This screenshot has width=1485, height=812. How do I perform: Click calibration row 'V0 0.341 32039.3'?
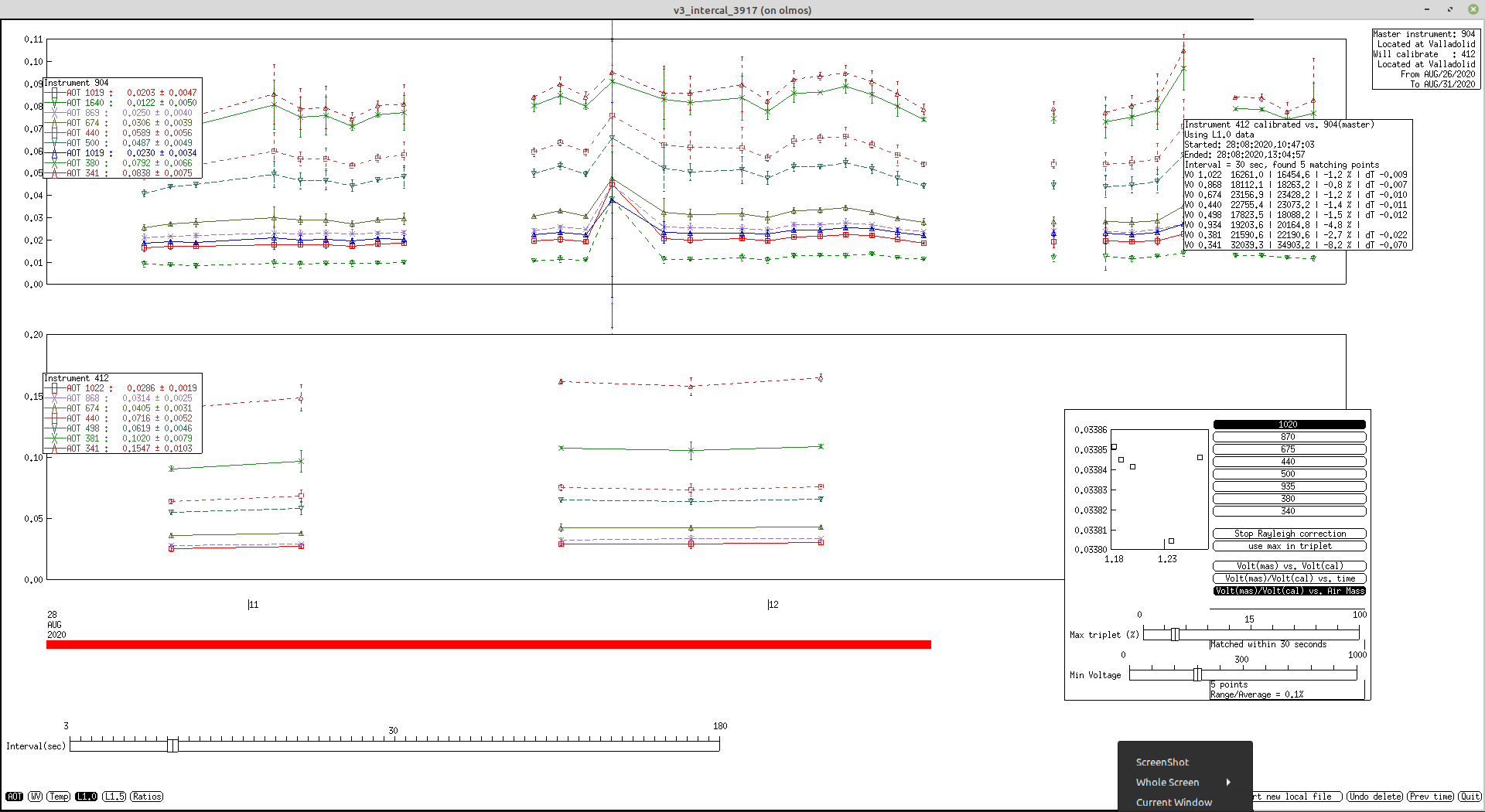[1296, 245]
